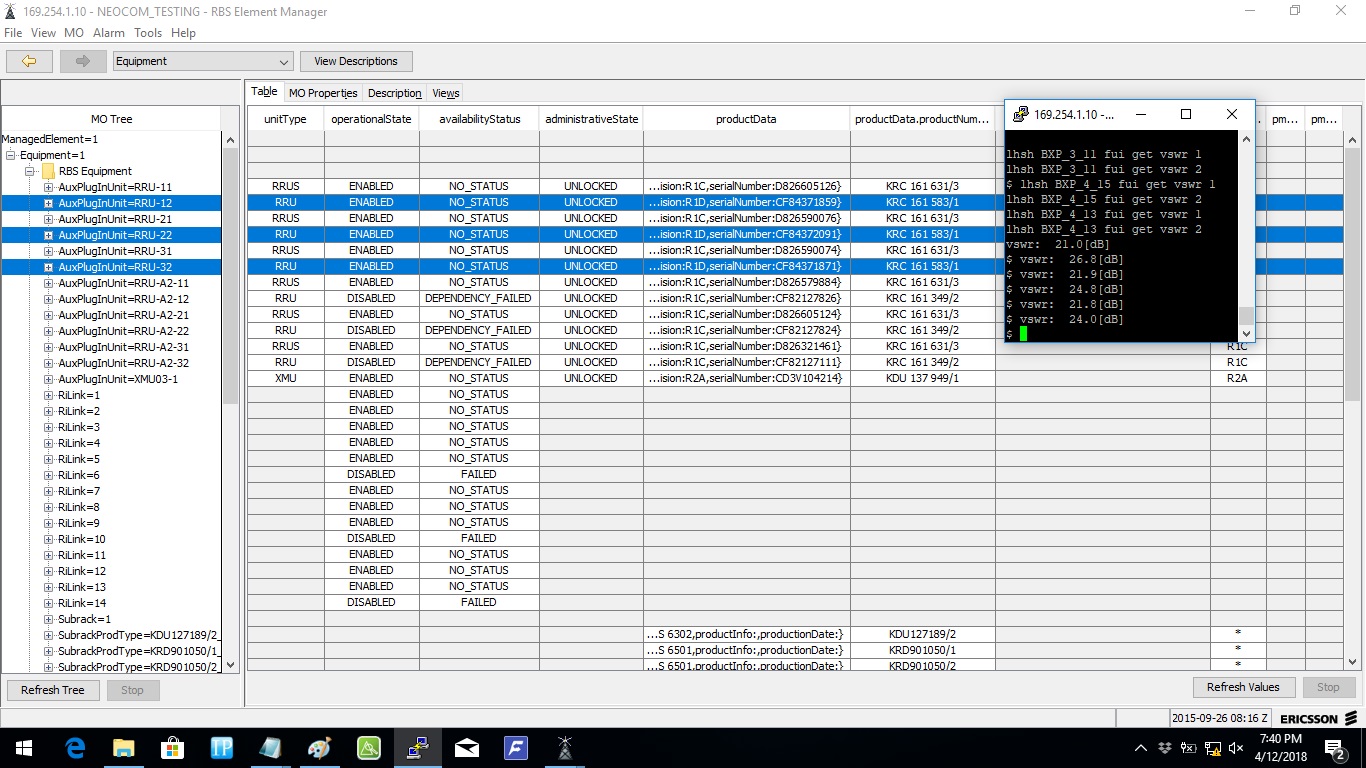This screenshot has height=768, width=1366.
Task: Click the productData column header
Action: [746, 119]
